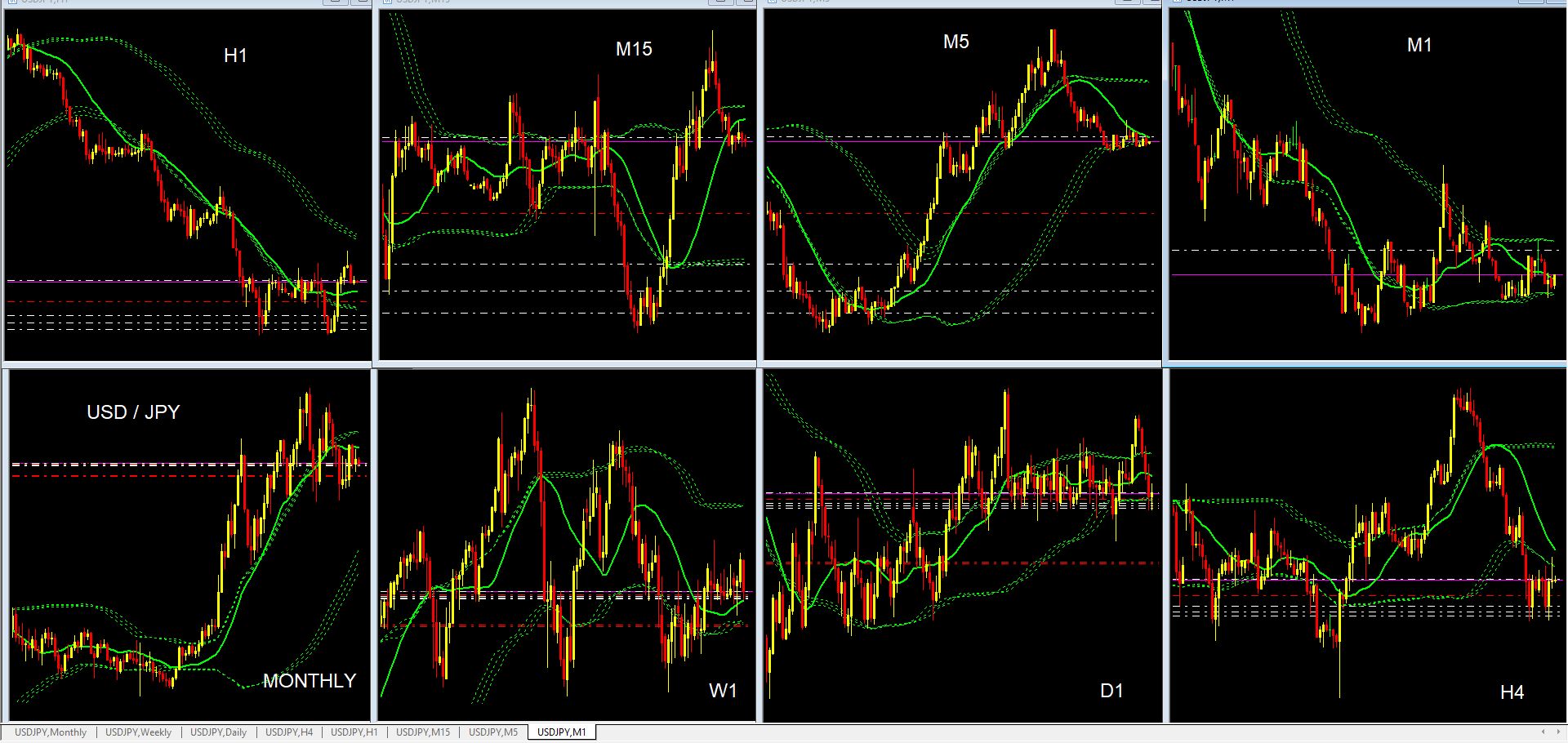Select the M1 label in chart window
1568x743 pixels.
click(1419, 46)
